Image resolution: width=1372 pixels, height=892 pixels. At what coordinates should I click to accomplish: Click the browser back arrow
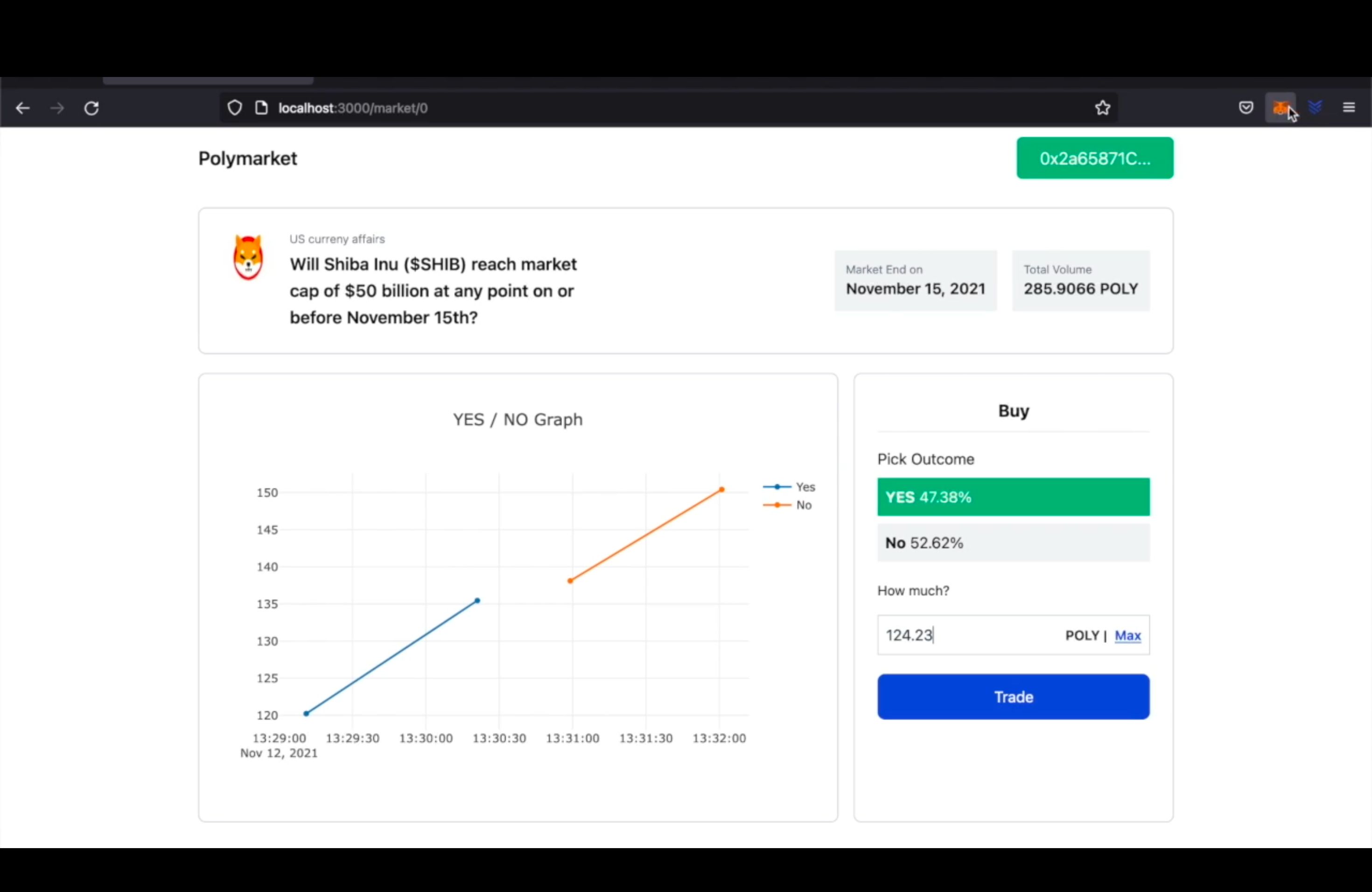tap(22, 108)
